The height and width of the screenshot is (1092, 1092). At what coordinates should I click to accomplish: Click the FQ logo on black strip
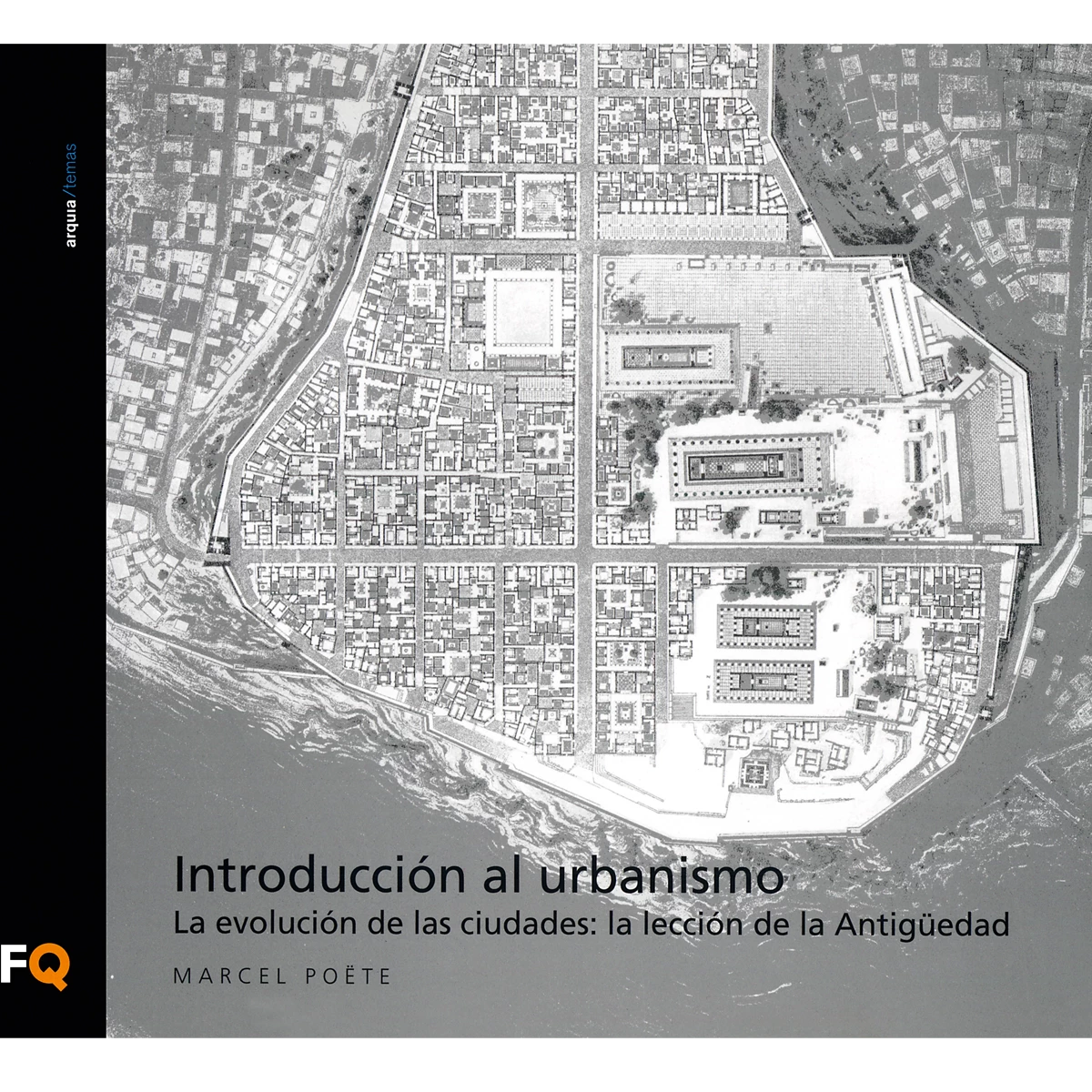click(35, 966)
